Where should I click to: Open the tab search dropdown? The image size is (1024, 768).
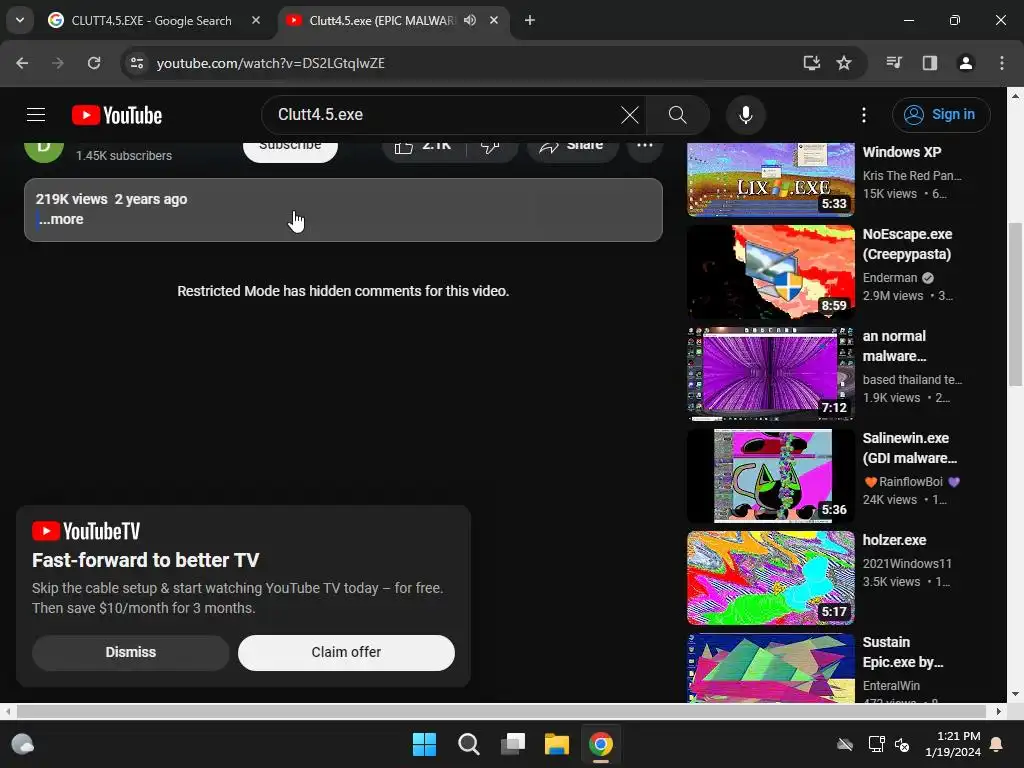[20, 20]
